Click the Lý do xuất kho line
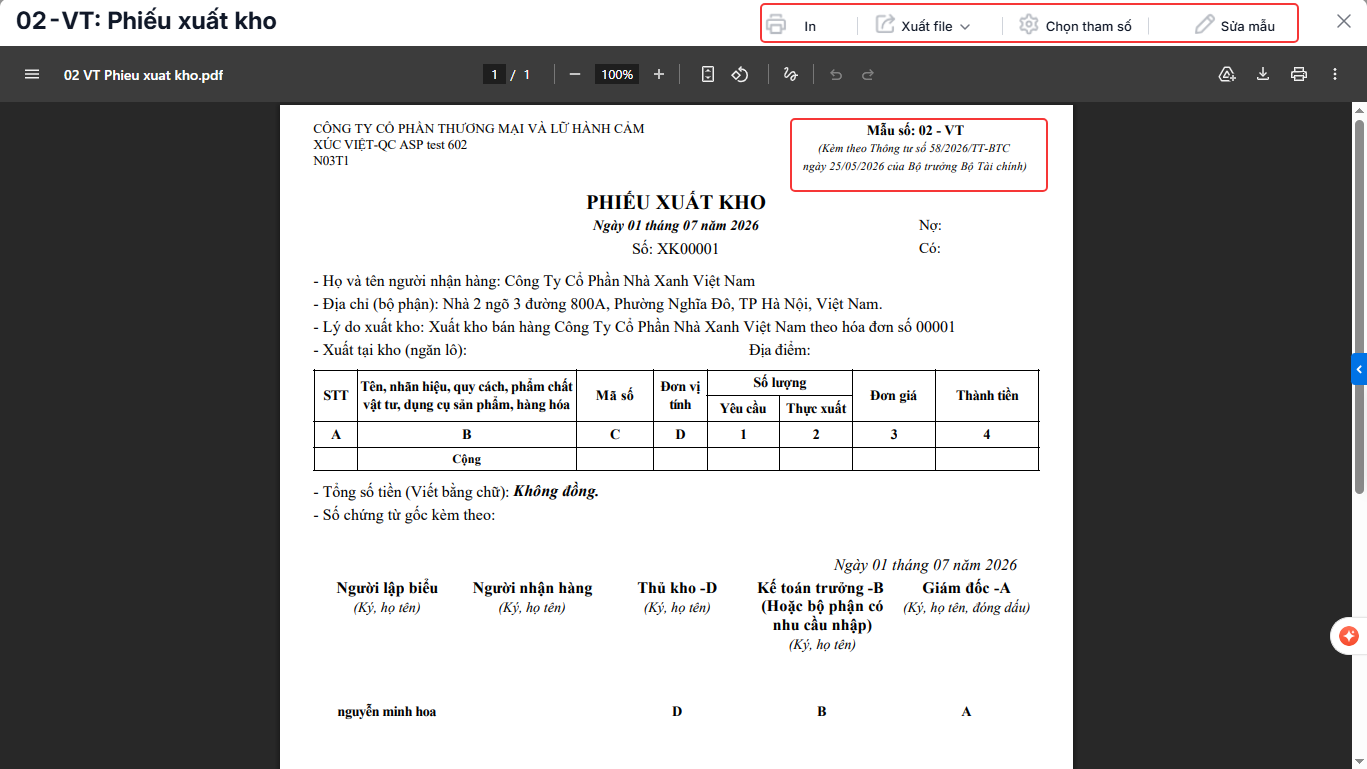The height and width of the screenshot is (769, 1367). (x=634, y=327)
